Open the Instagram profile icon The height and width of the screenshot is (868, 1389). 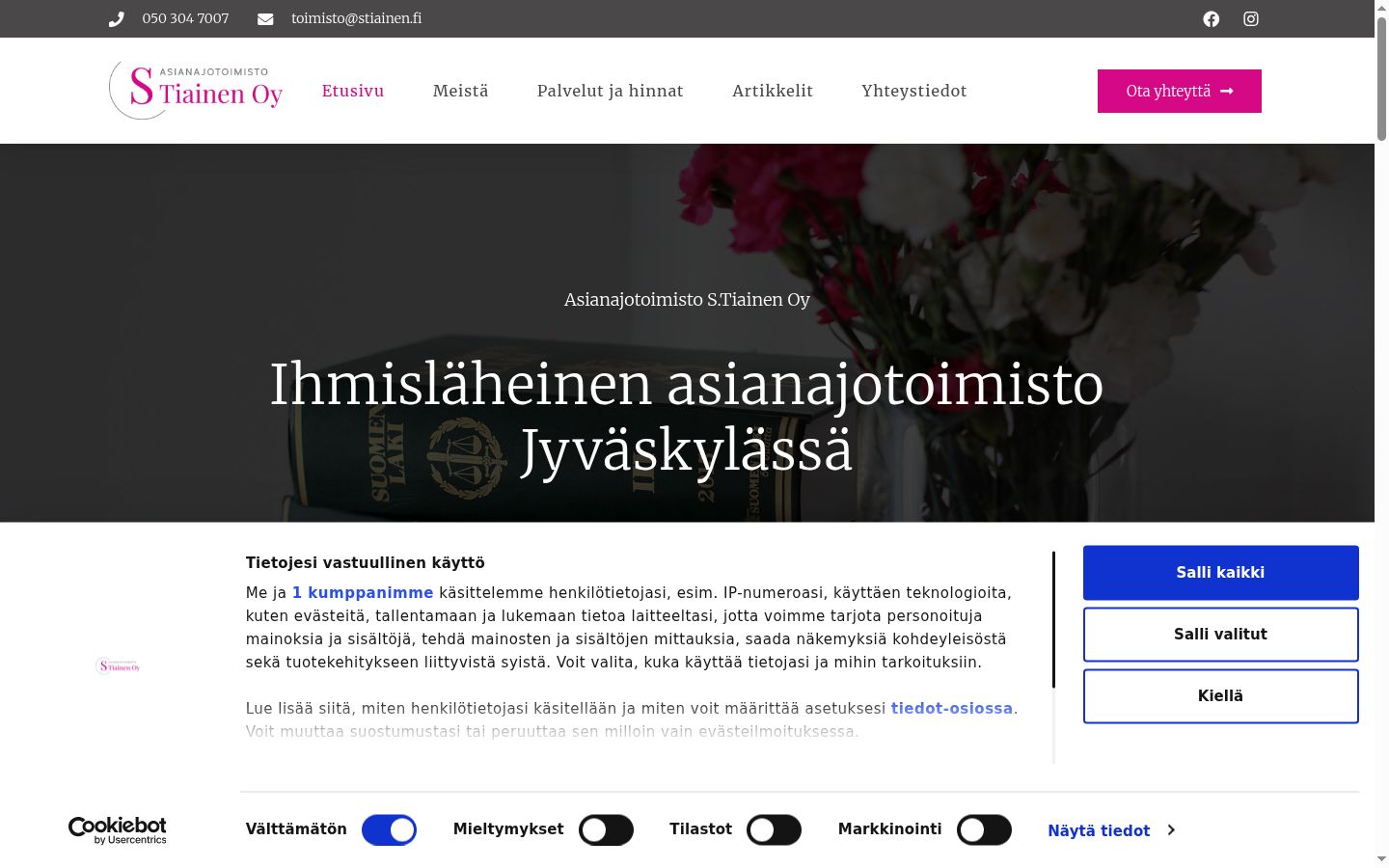1251,19
